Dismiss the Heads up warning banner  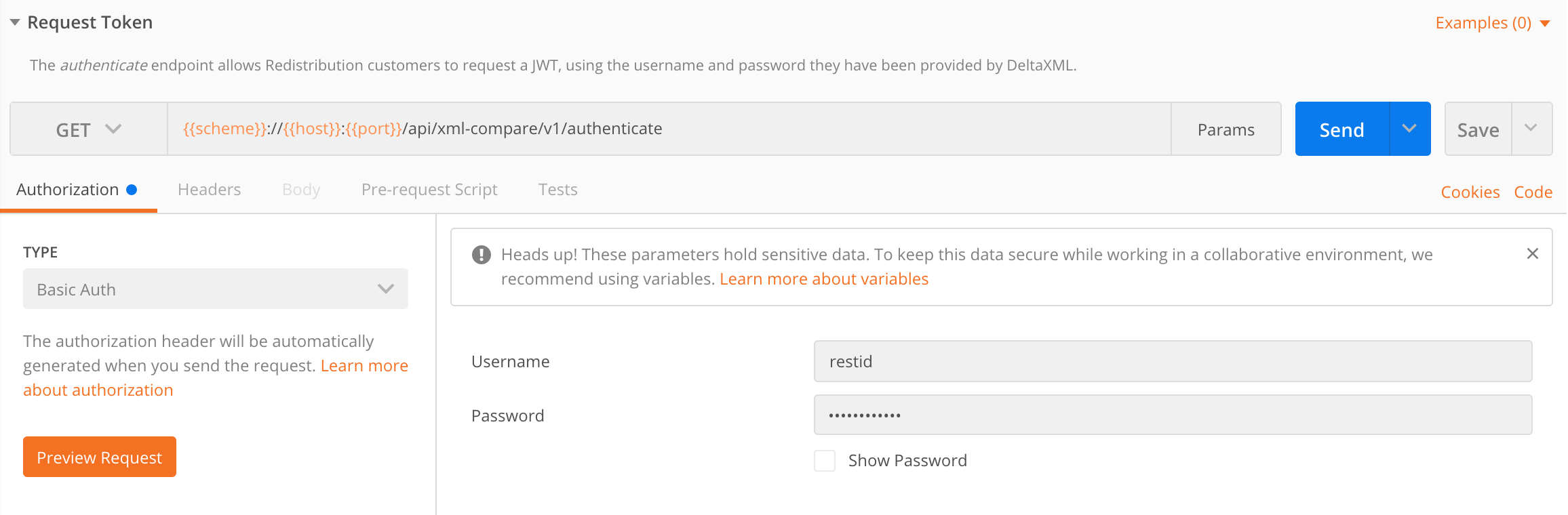1532,253
